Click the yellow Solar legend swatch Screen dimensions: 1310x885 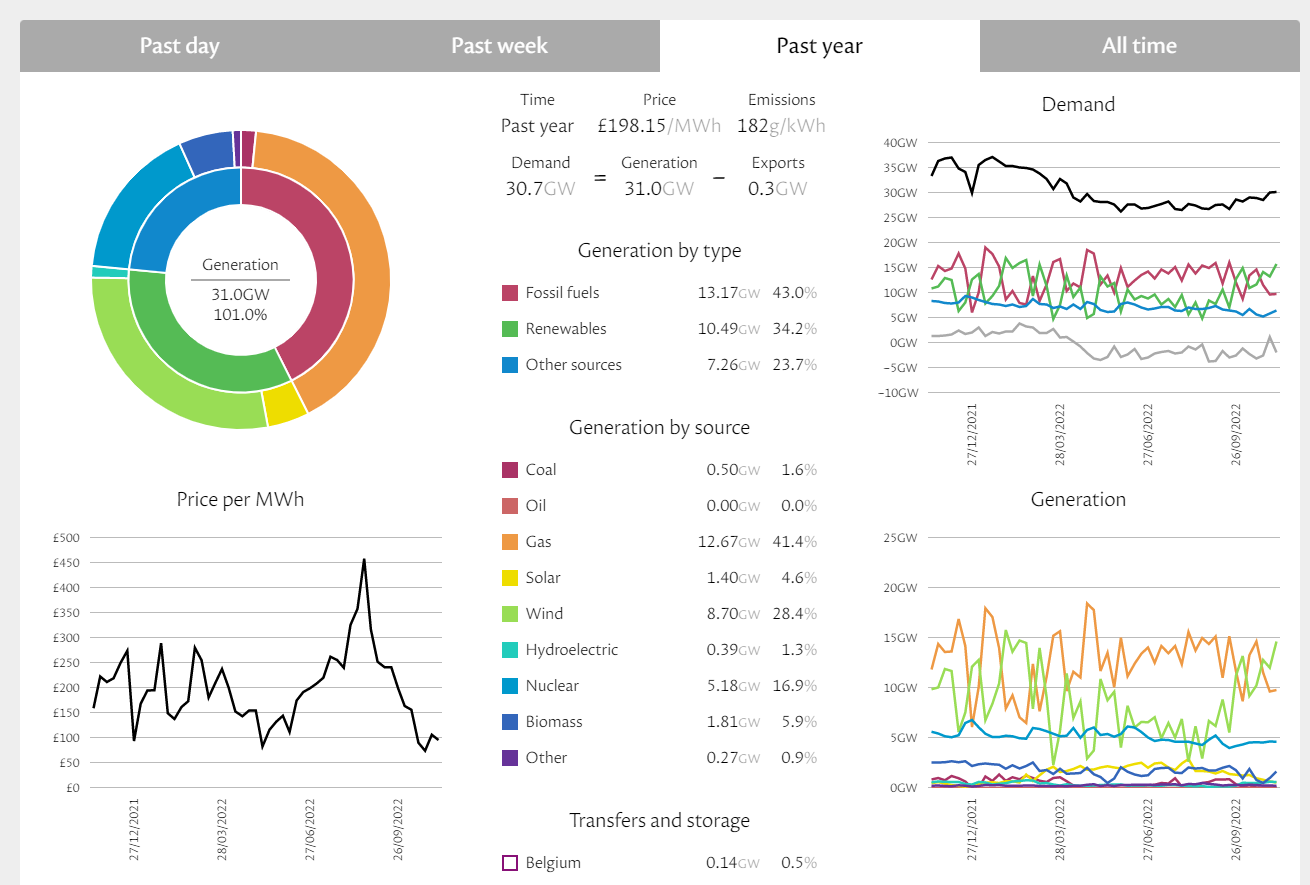[510, 578]
